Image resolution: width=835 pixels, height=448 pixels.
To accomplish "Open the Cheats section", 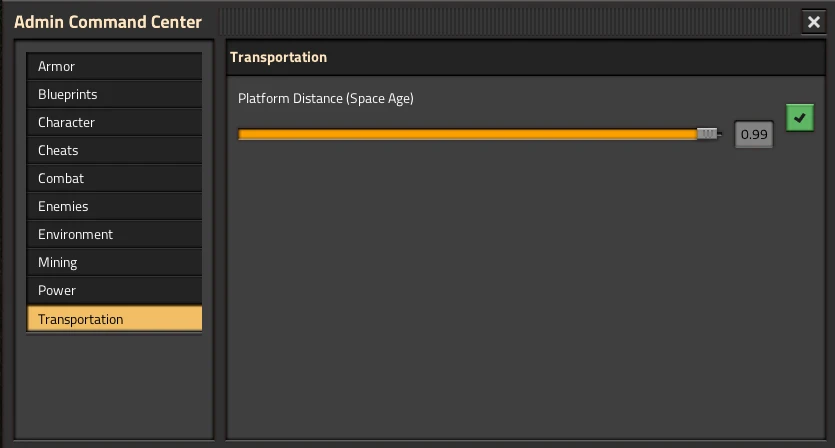I will (114, 150).
